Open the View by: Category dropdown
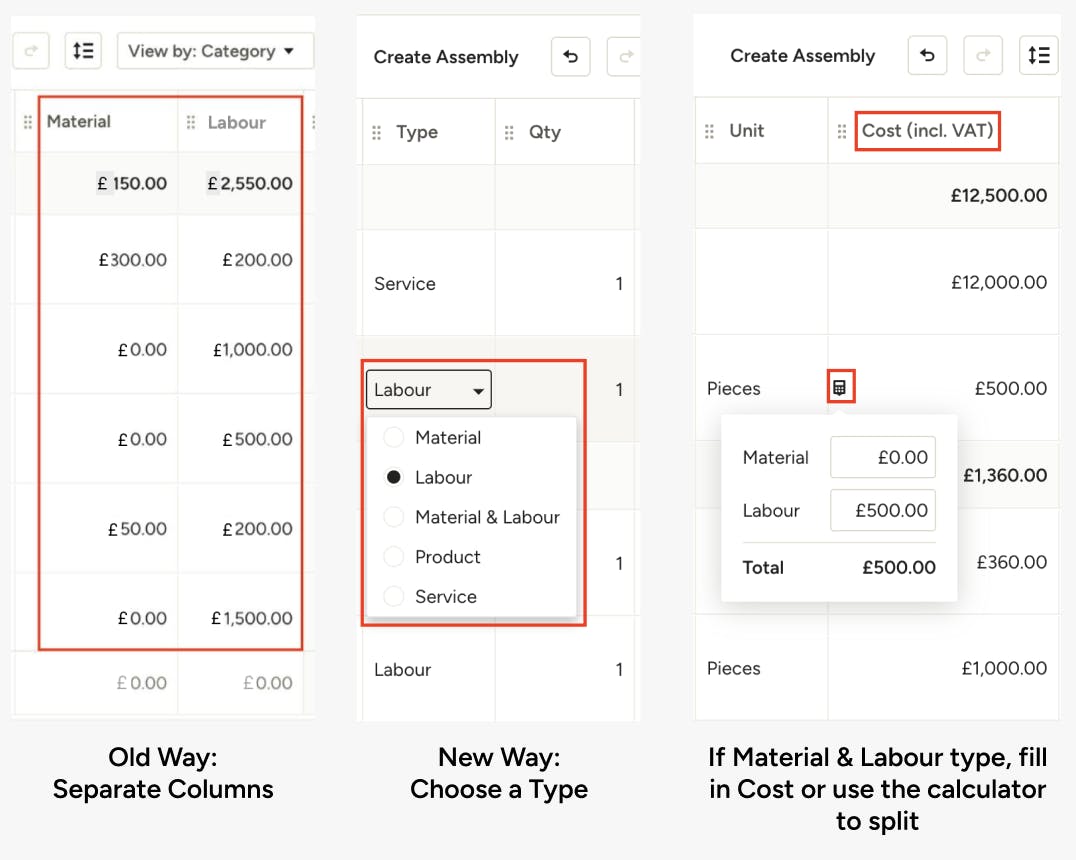This screenshot has height=860, width=1076. click(215, 51)
